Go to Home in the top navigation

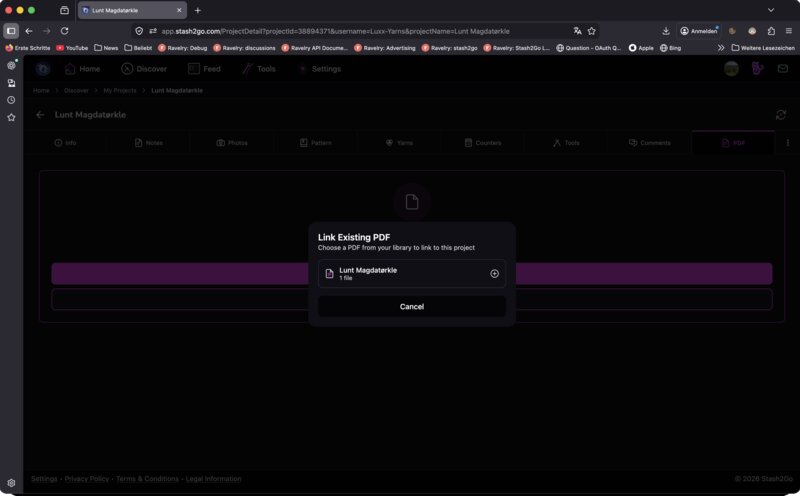pos(83,69)
